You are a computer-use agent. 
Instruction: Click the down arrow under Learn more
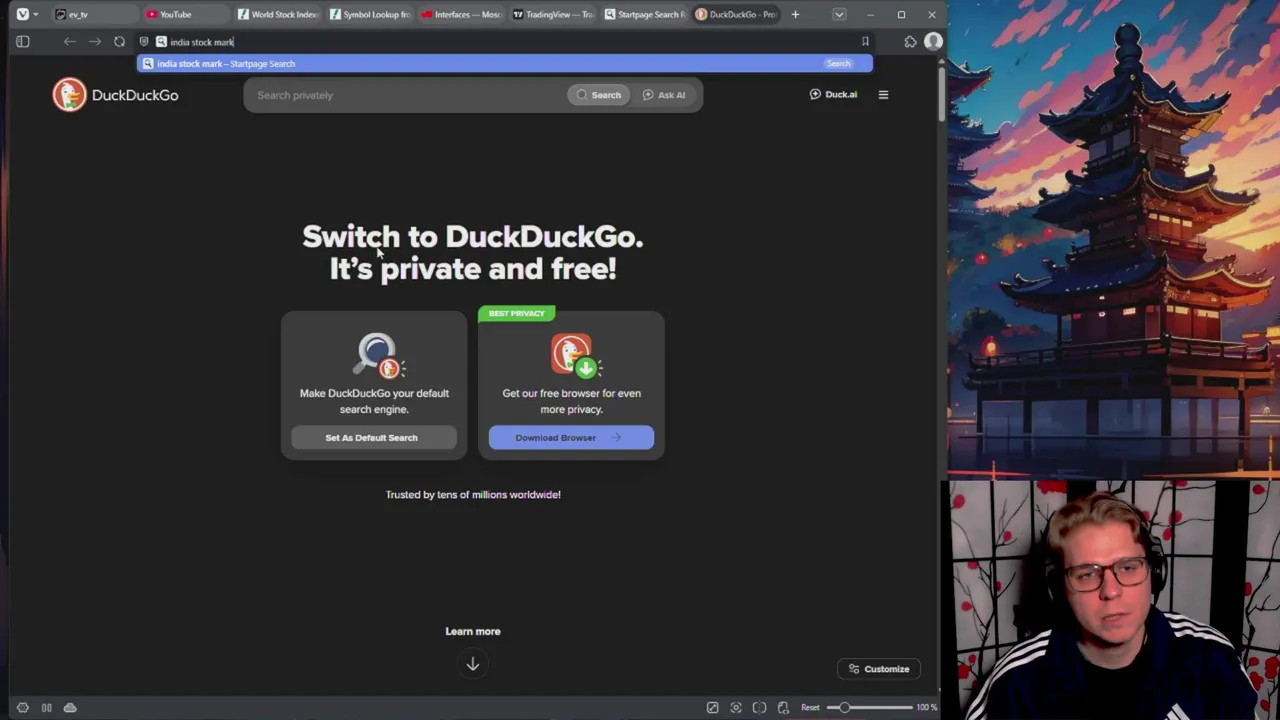click(473, 664)
